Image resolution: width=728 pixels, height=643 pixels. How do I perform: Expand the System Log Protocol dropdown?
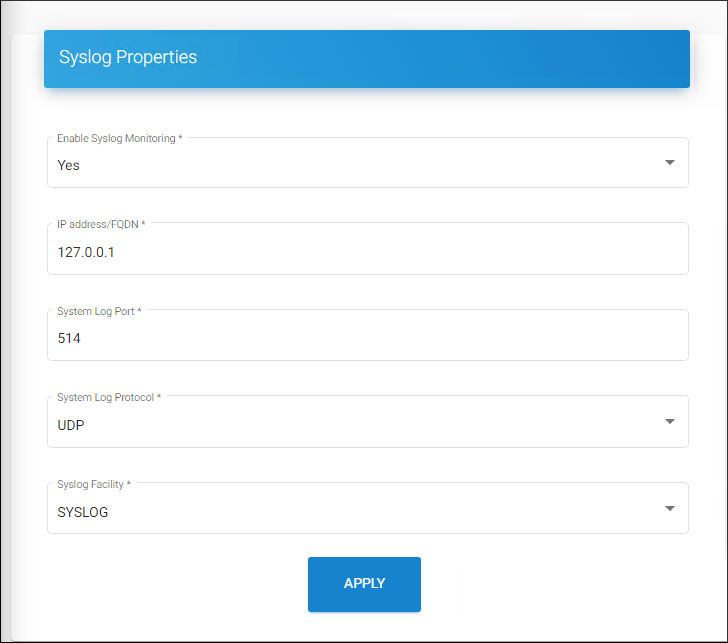click(367, 423)
